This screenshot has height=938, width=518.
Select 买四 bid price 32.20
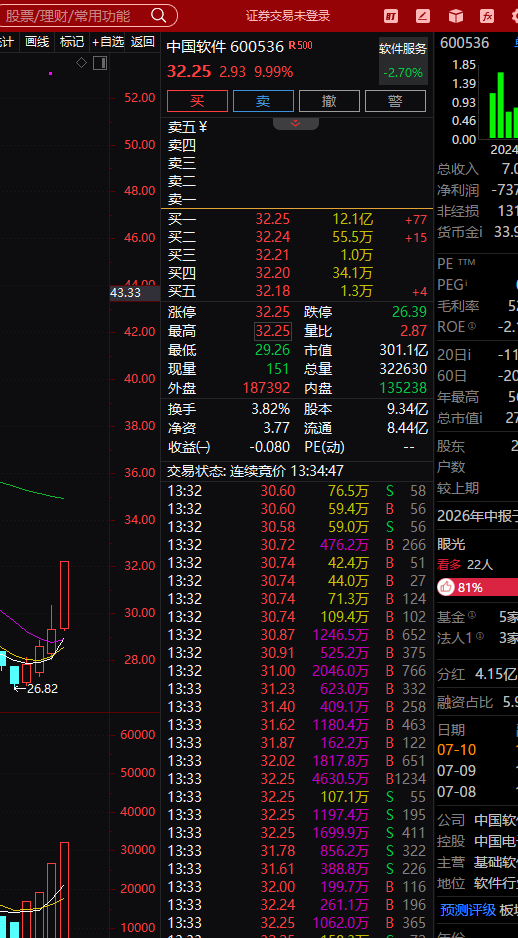pos(273,273)
